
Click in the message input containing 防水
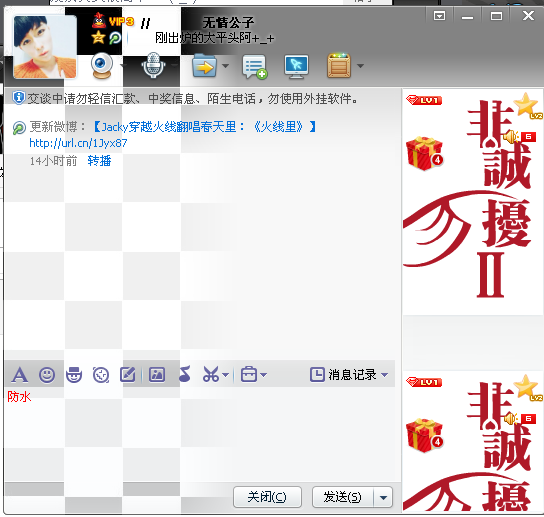click(x=200, y=434)
